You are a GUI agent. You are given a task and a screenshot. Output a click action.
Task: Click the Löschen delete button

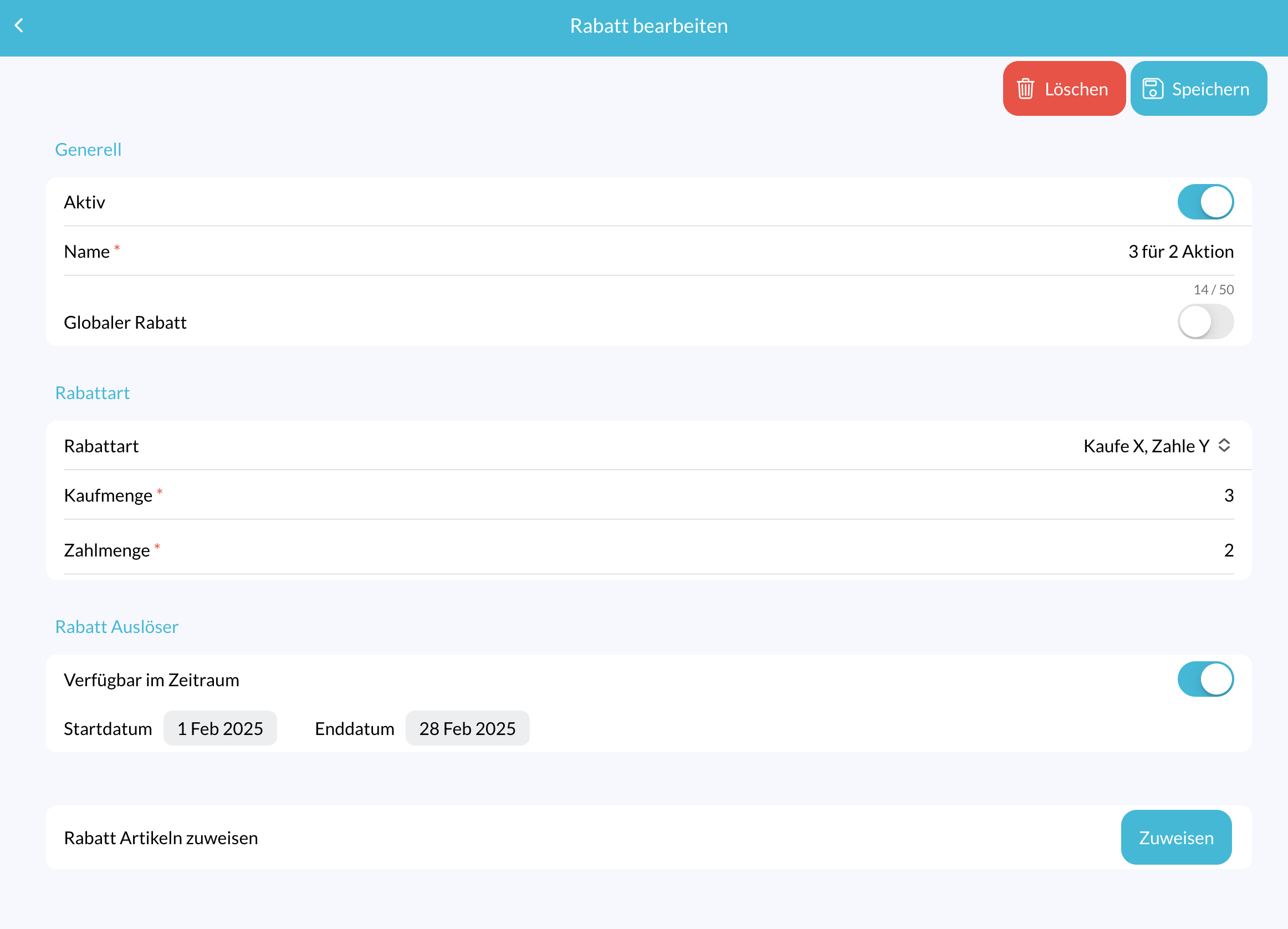point(1064,89)
